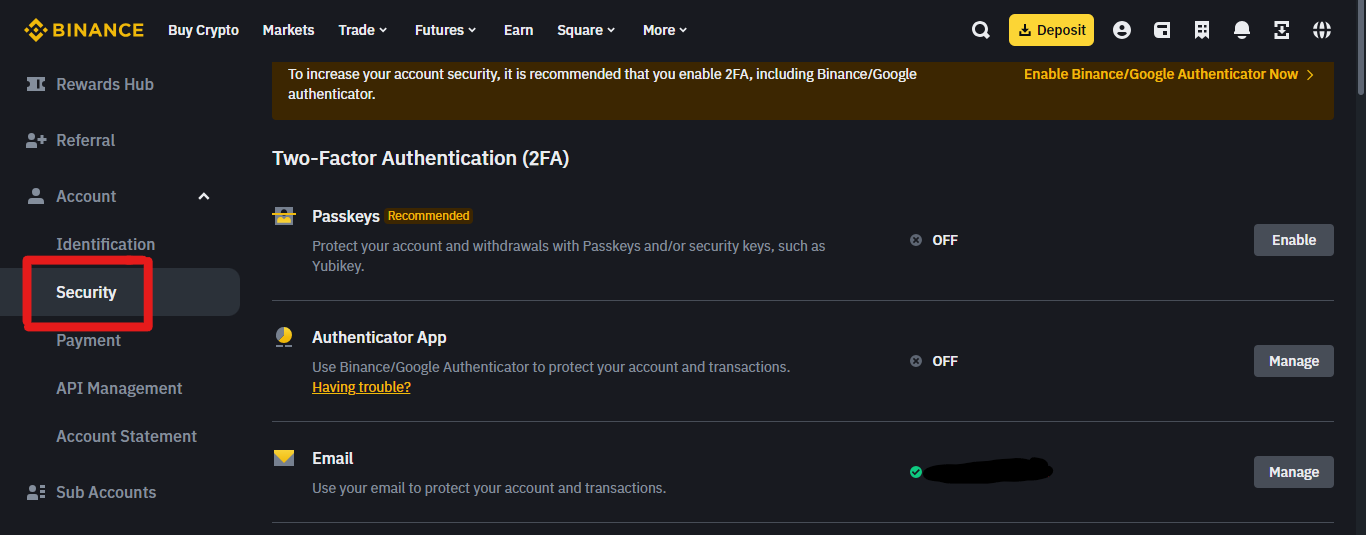Click the Authenticator App title text

pyautogui.click(x=379, y=337)
